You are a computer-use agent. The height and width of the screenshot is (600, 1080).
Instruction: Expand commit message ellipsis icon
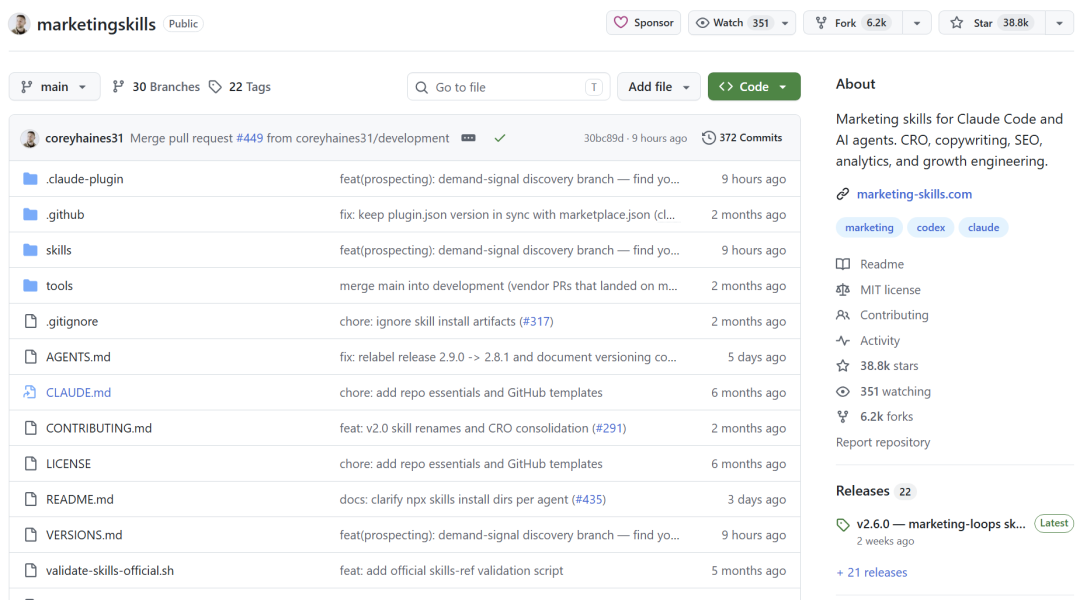(468, 138)
